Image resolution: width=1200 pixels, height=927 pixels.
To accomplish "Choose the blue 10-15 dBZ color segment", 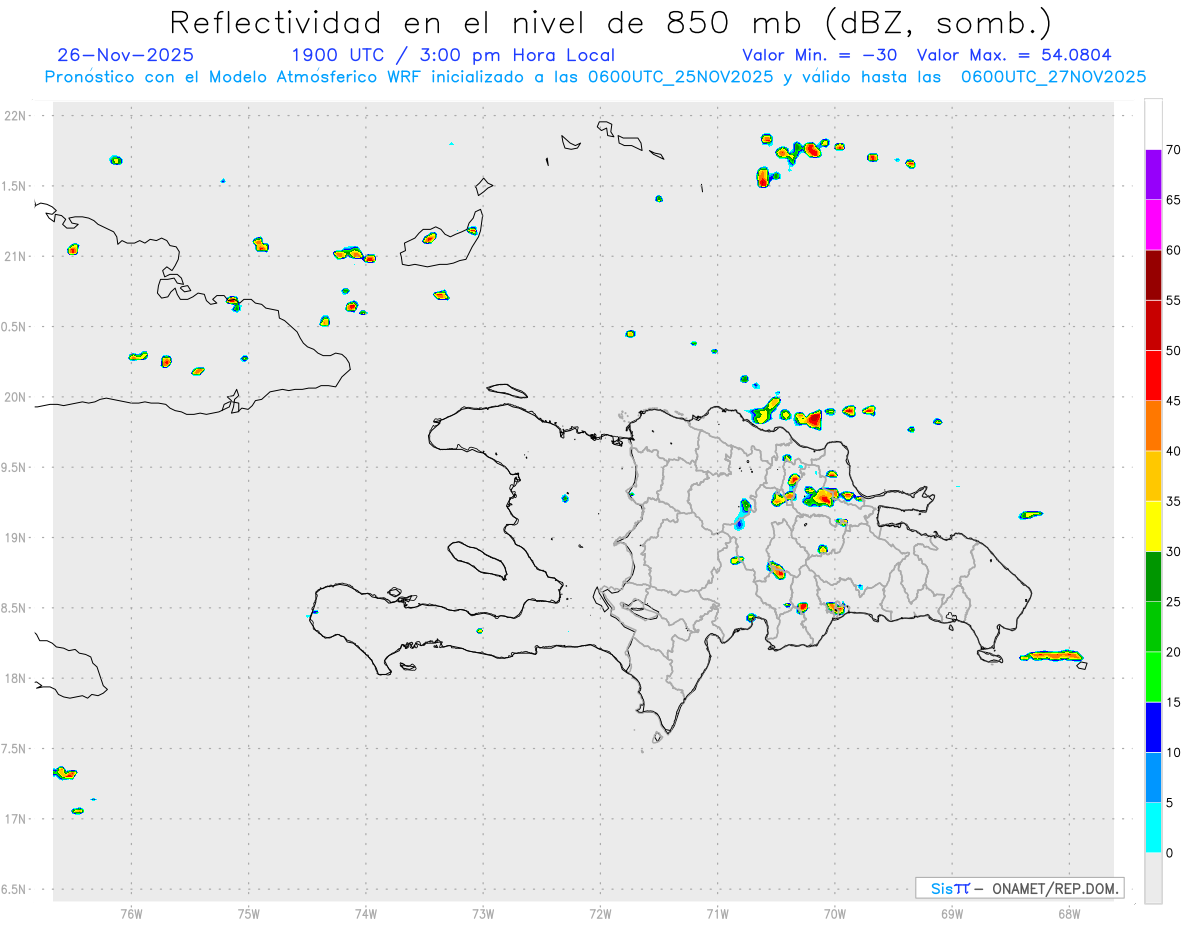I will 1153,727.
